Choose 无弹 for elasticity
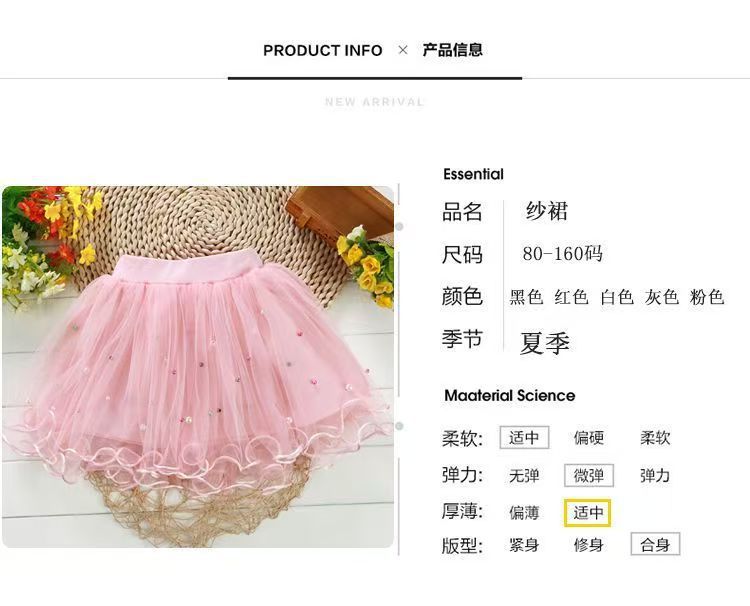 tap(524, 476)
